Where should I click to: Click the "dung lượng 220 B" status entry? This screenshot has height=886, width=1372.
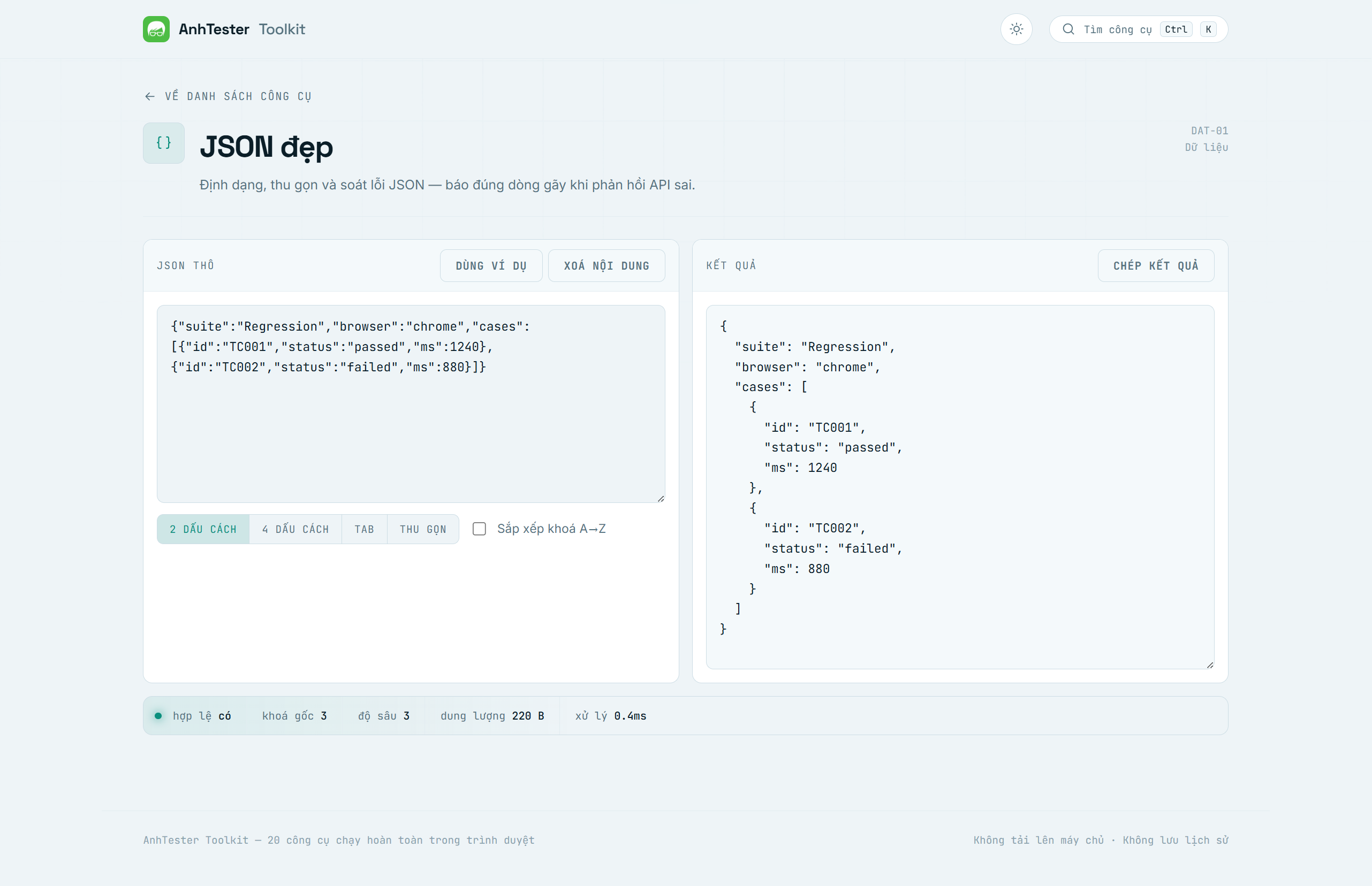[x=492, y=716]
